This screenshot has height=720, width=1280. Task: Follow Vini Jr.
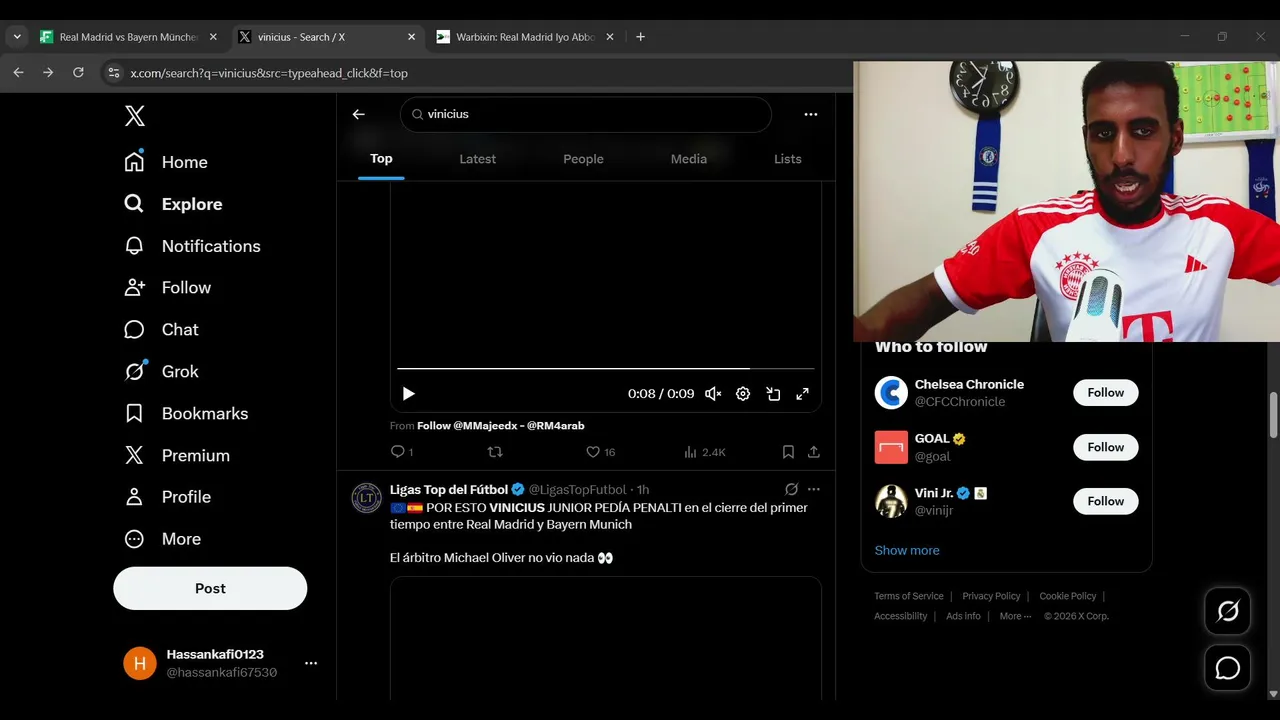pos(1106,501)
